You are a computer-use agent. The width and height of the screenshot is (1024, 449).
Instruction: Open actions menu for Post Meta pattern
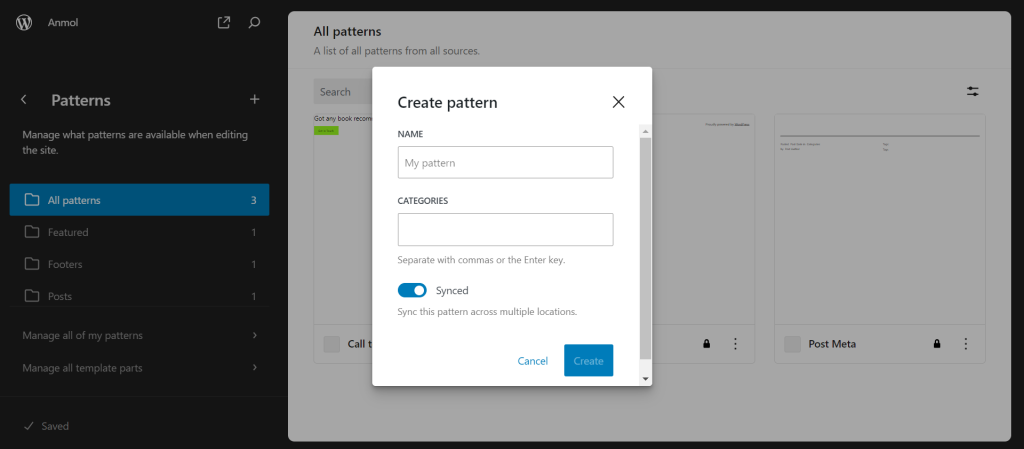(966, 344)
